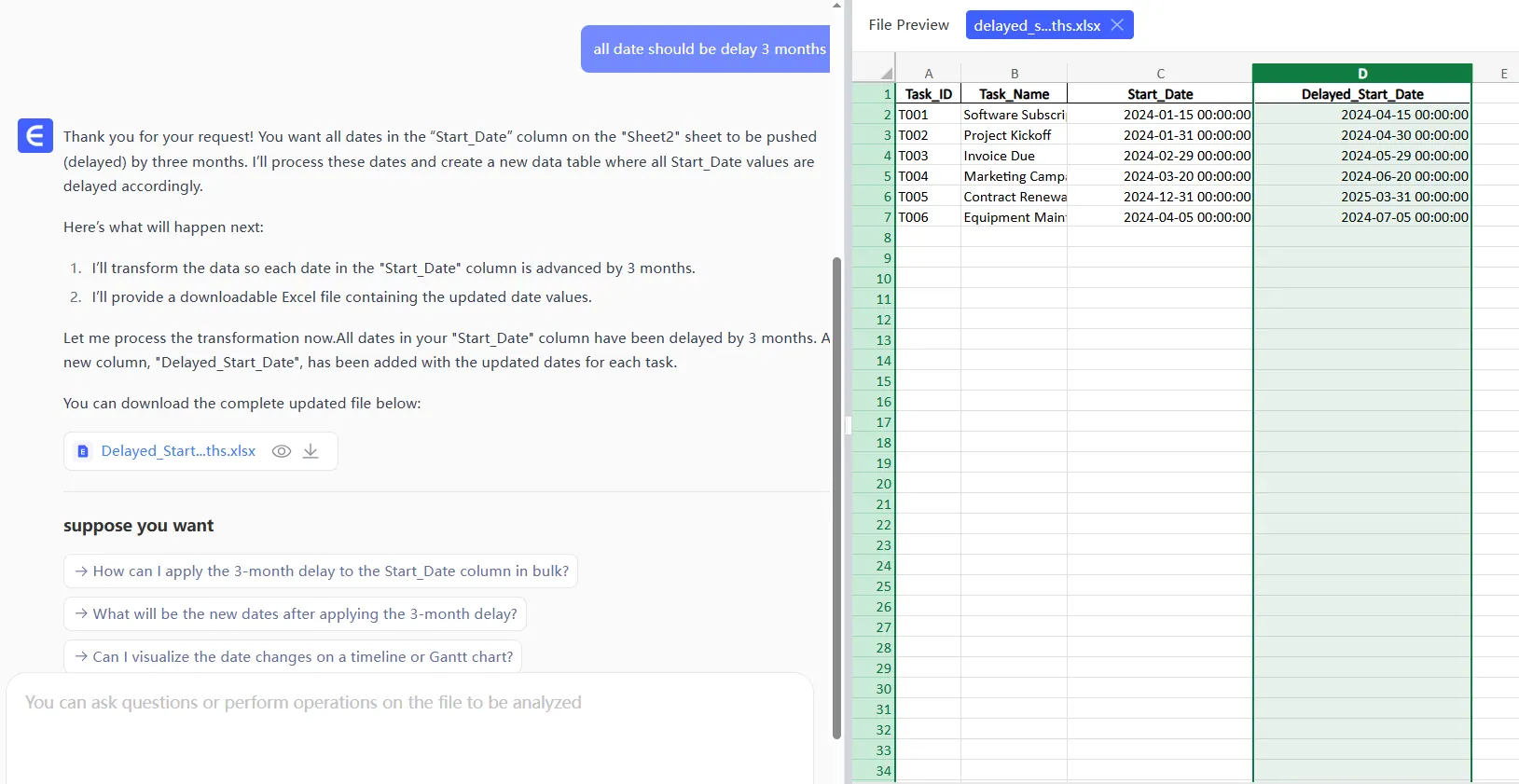The image size is (1519, 784).
Task: Click the blue assistant avatar icon
Action: pyautogui.click(x=35, y=136)
